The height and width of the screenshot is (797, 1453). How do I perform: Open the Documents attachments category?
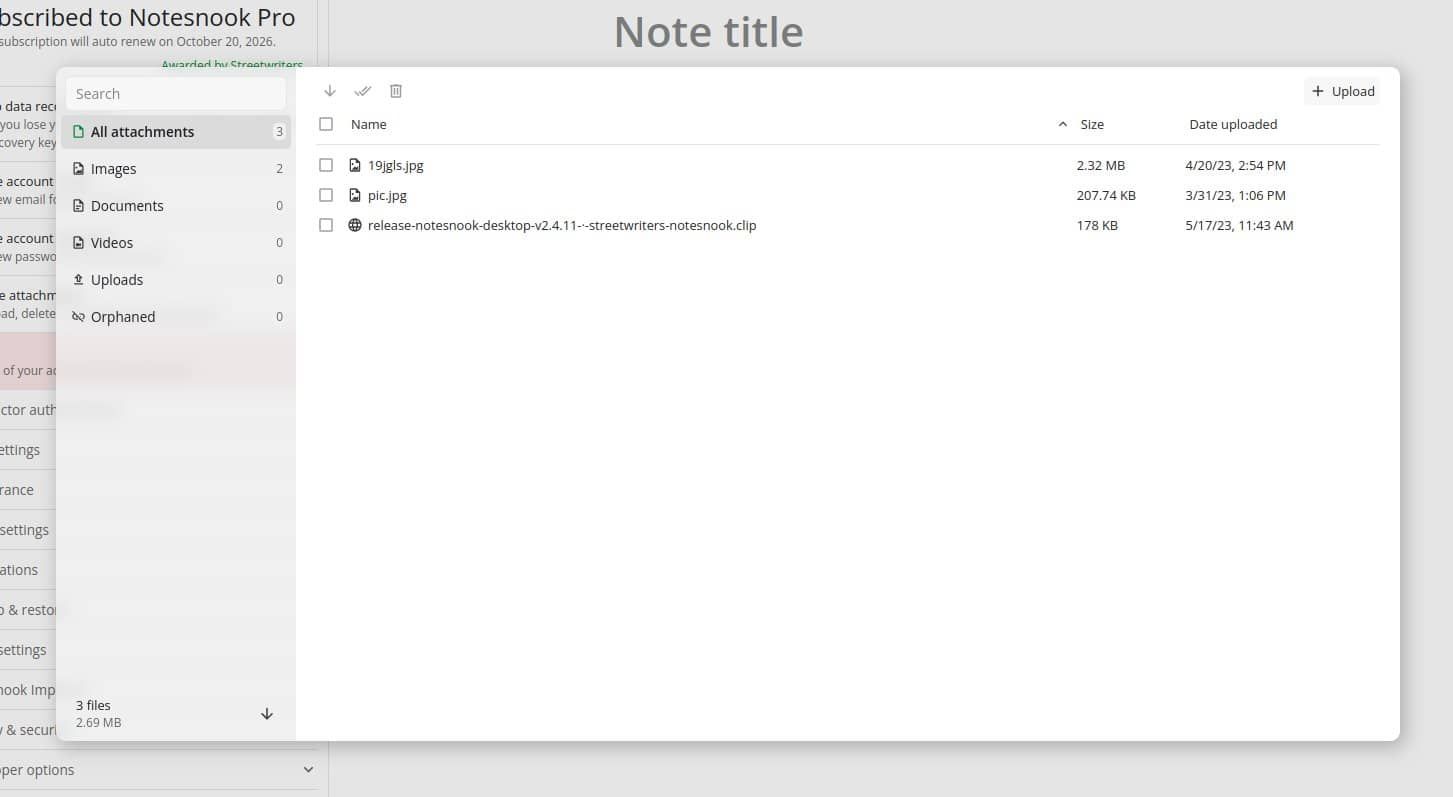click(126, 205)
